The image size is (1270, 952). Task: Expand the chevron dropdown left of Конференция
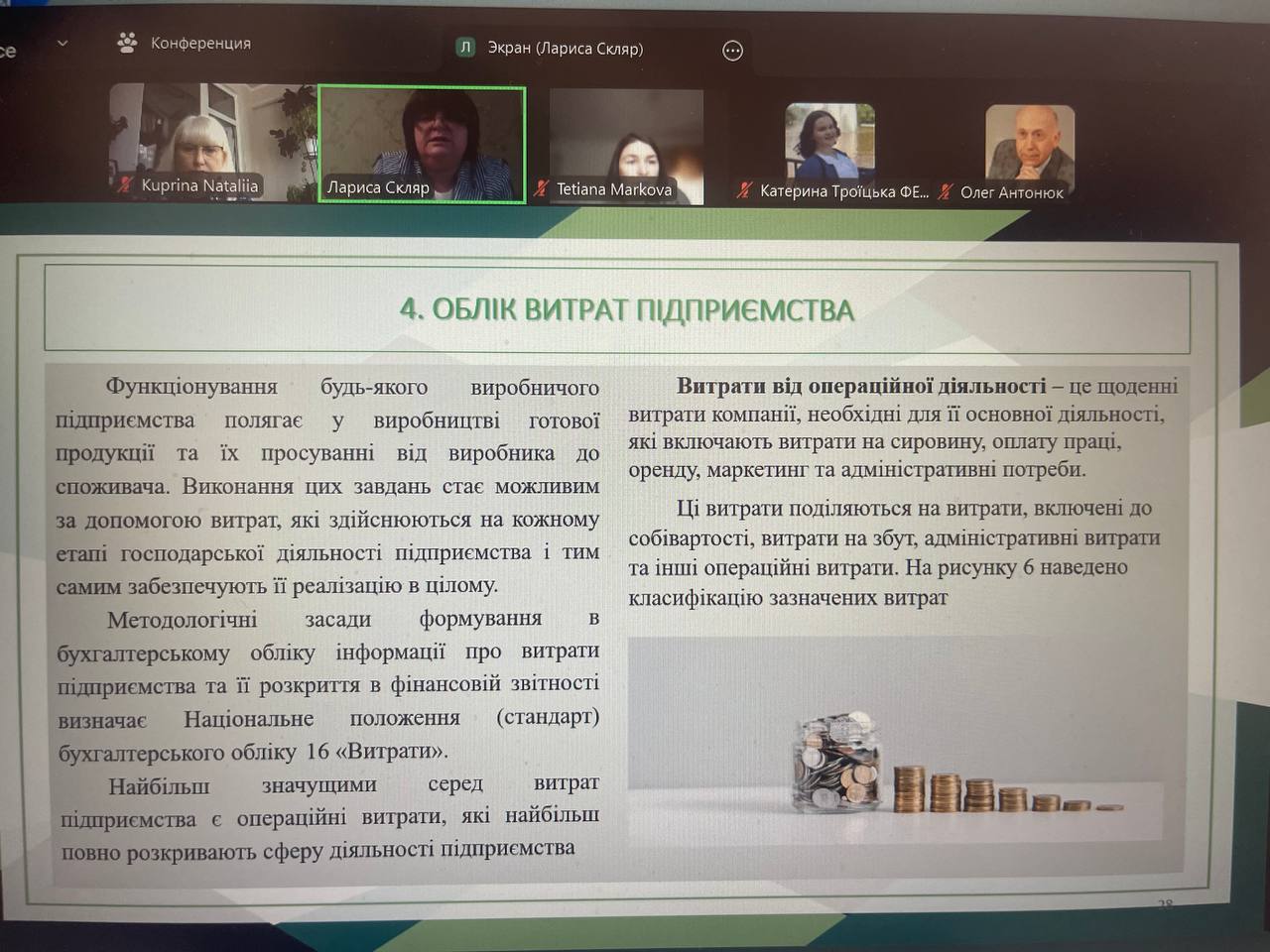click(x=63, y=44)
